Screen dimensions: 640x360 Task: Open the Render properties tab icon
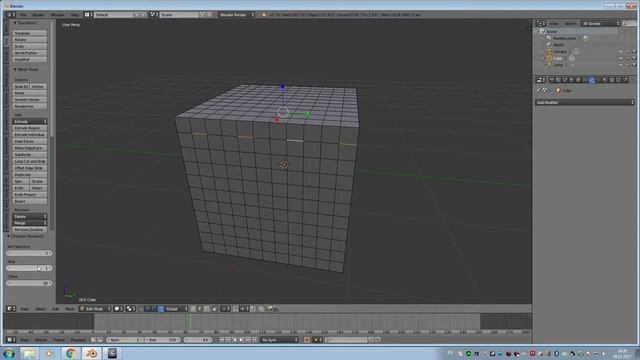click(551, 80)
